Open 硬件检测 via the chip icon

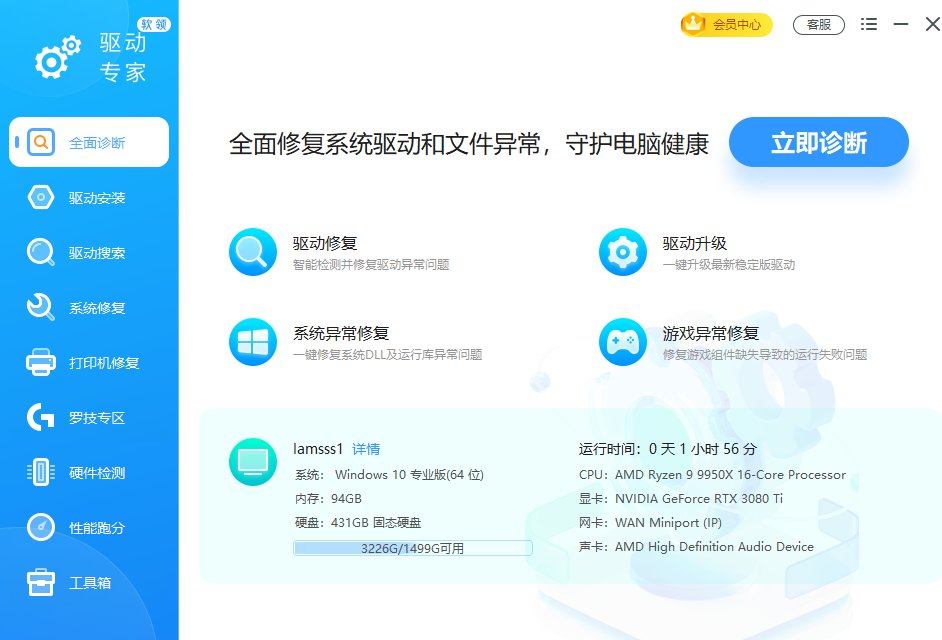coord(42,472)
